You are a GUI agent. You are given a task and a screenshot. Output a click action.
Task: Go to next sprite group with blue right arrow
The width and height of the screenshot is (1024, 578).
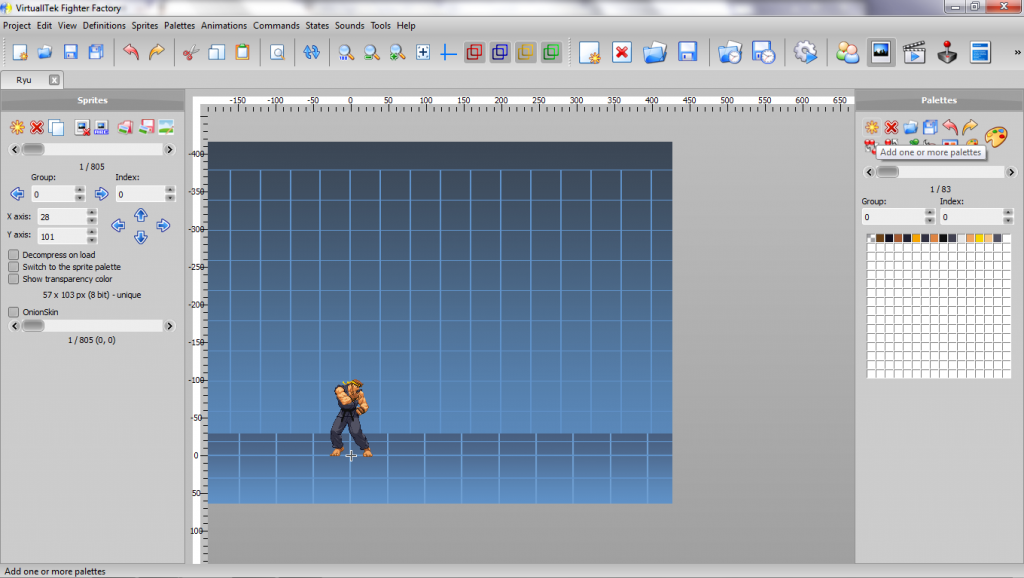point(101,194)
